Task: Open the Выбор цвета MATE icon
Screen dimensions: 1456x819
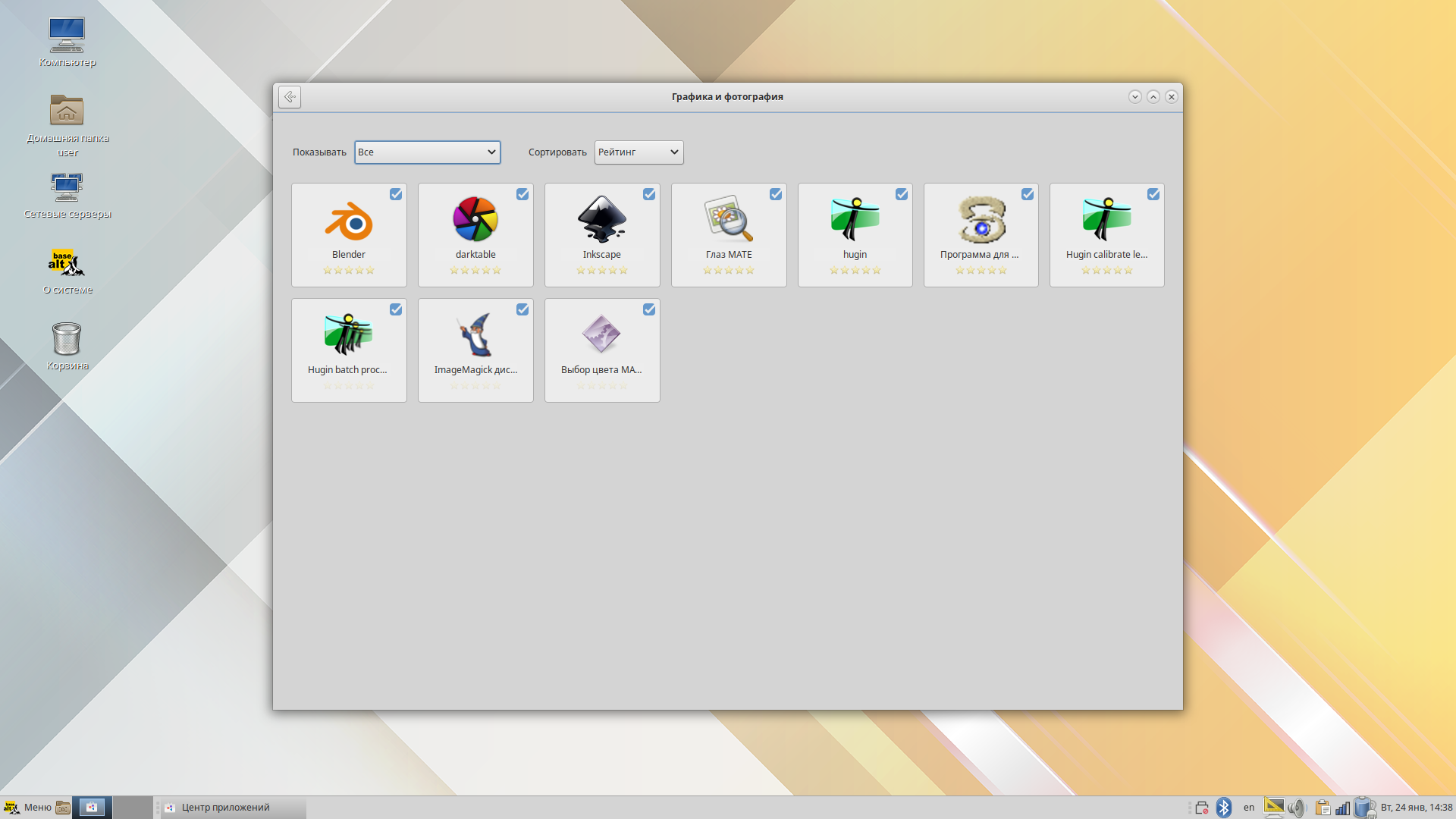Action: tap(602, 334)
